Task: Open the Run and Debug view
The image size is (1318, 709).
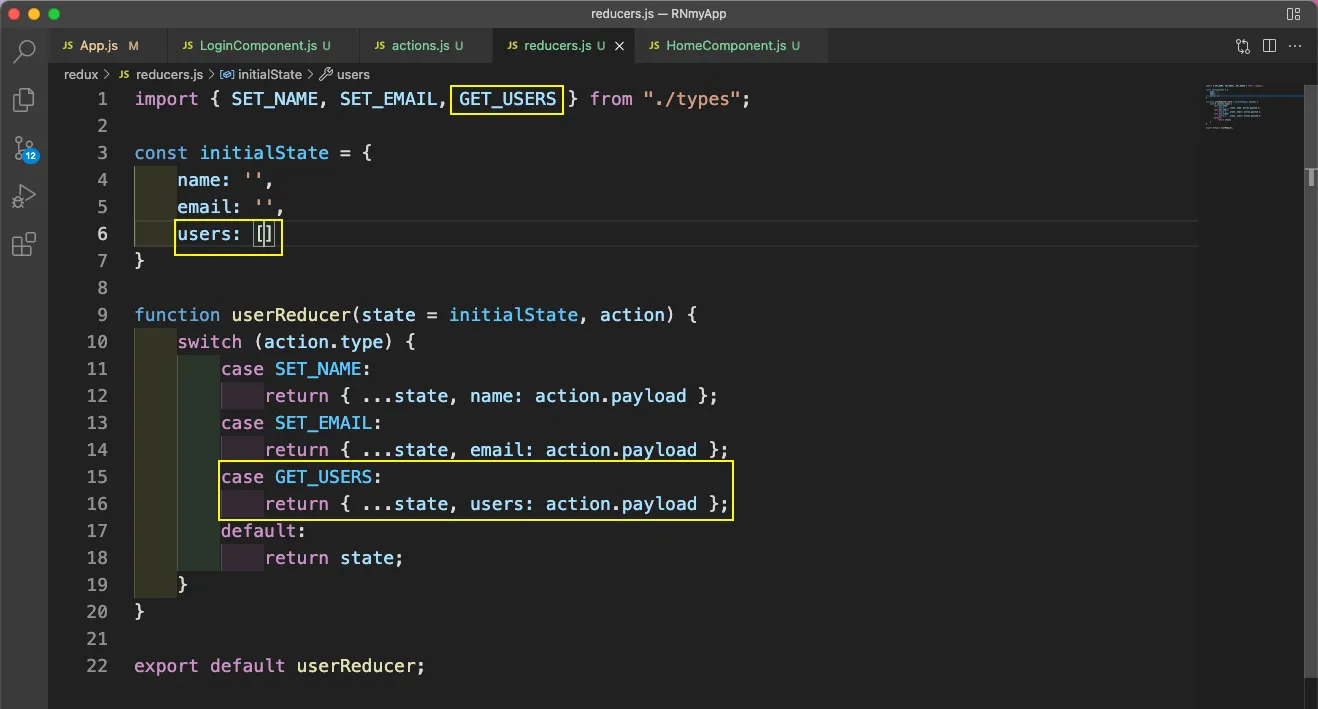Action: click(24, 196)
